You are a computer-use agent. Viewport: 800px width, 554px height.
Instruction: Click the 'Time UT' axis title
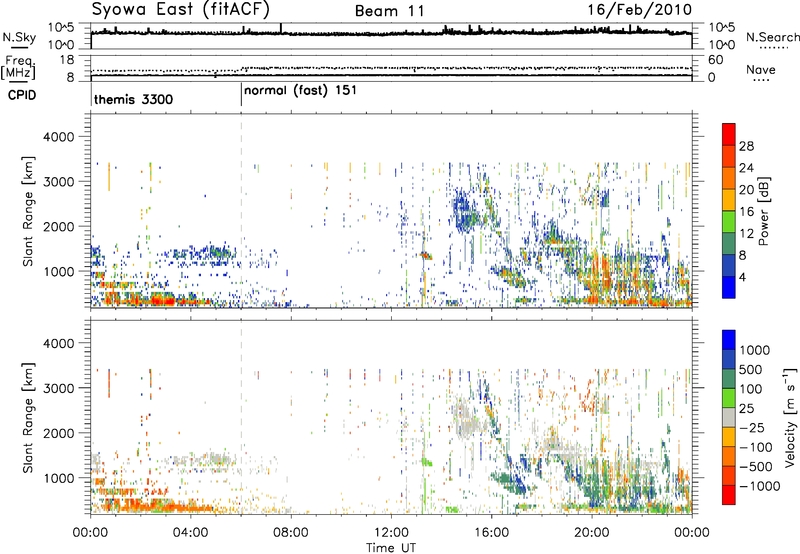pyautogui.click(x=391, y=547)
